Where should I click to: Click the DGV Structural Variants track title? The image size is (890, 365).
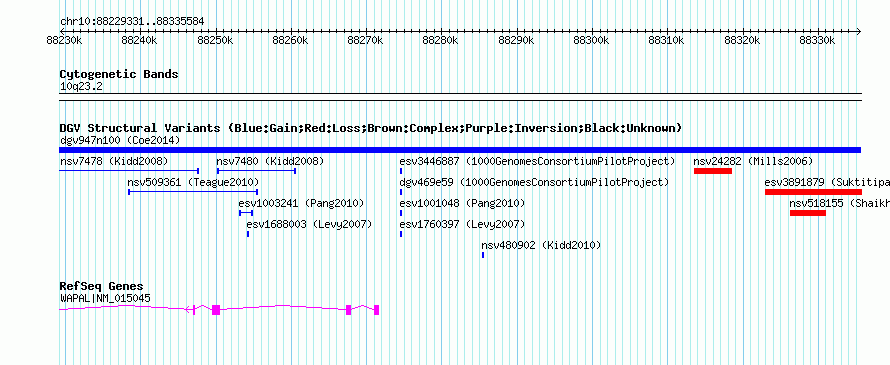[371, 128]
